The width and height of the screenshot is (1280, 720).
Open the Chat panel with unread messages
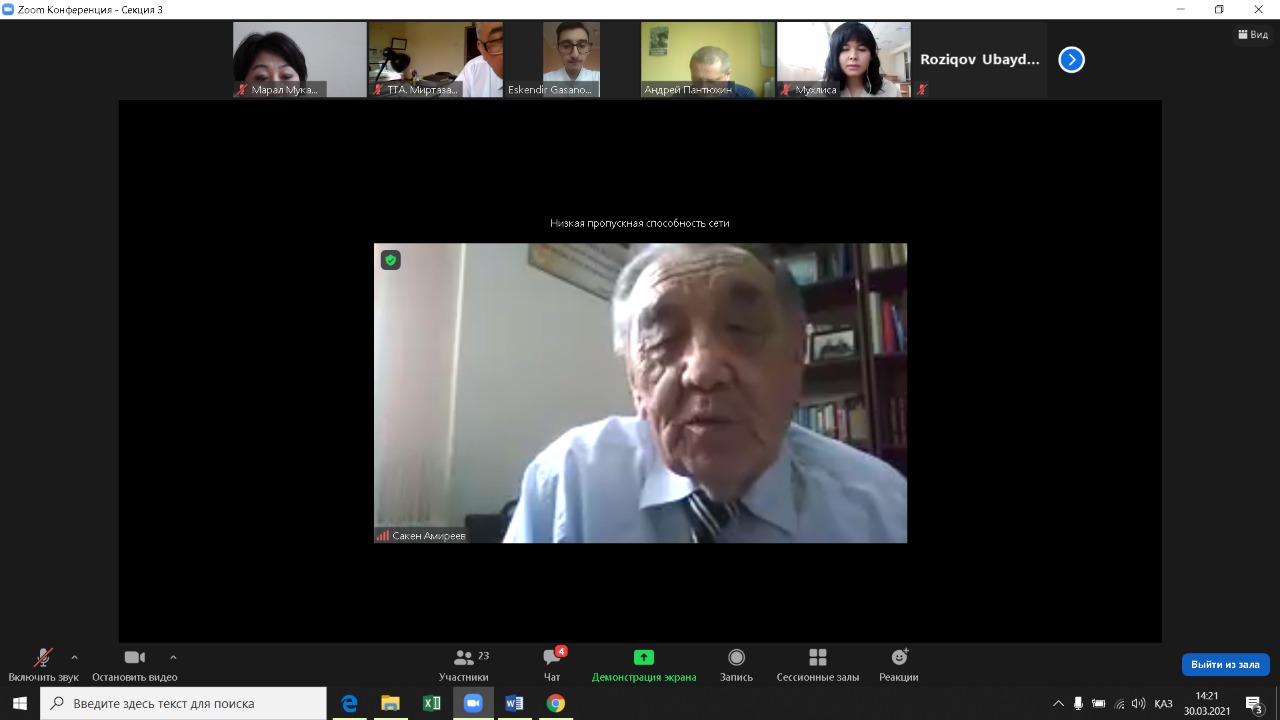[x=552, y=665]
